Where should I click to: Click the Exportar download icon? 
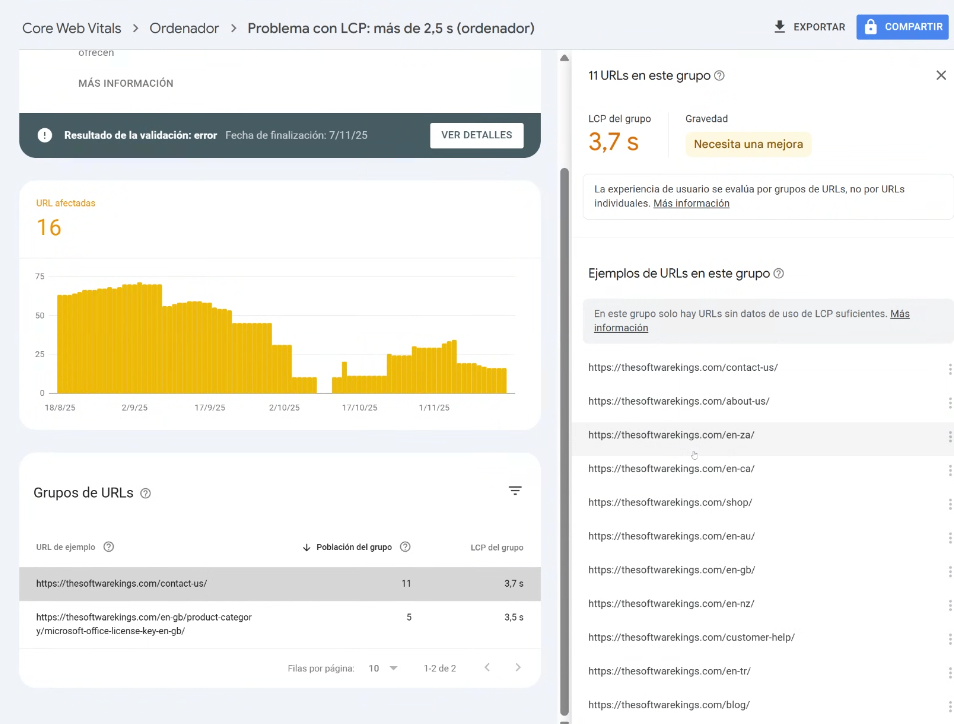click(x=780, y=27)
